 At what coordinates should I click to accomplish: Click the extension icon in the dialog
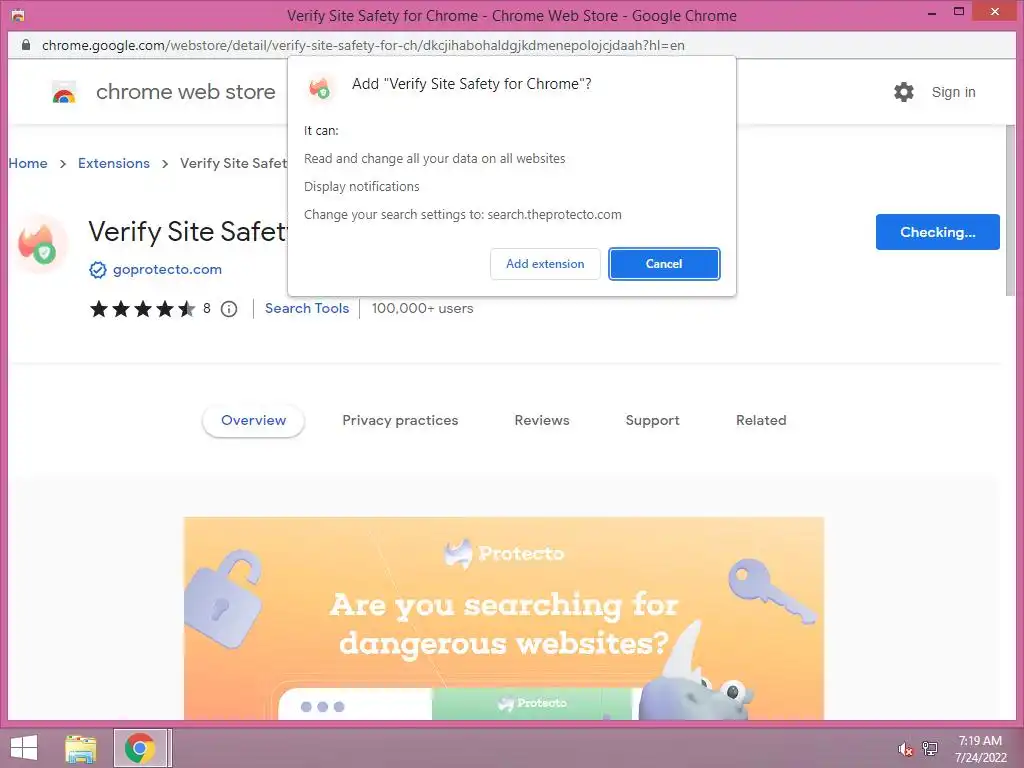[x=320, y=88]
